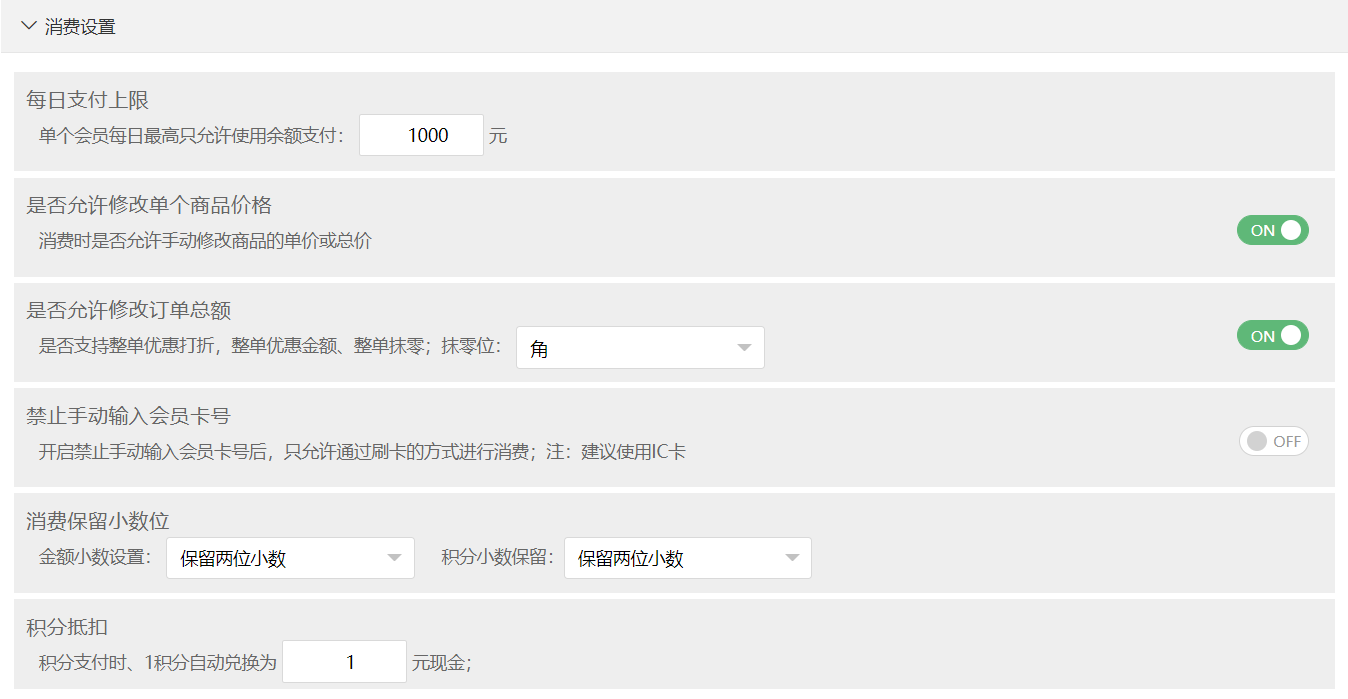The height and width of the screenshot is (699, 1348).
Task: Click the 每日支付上限 section heading
Action: coord(88,100)
